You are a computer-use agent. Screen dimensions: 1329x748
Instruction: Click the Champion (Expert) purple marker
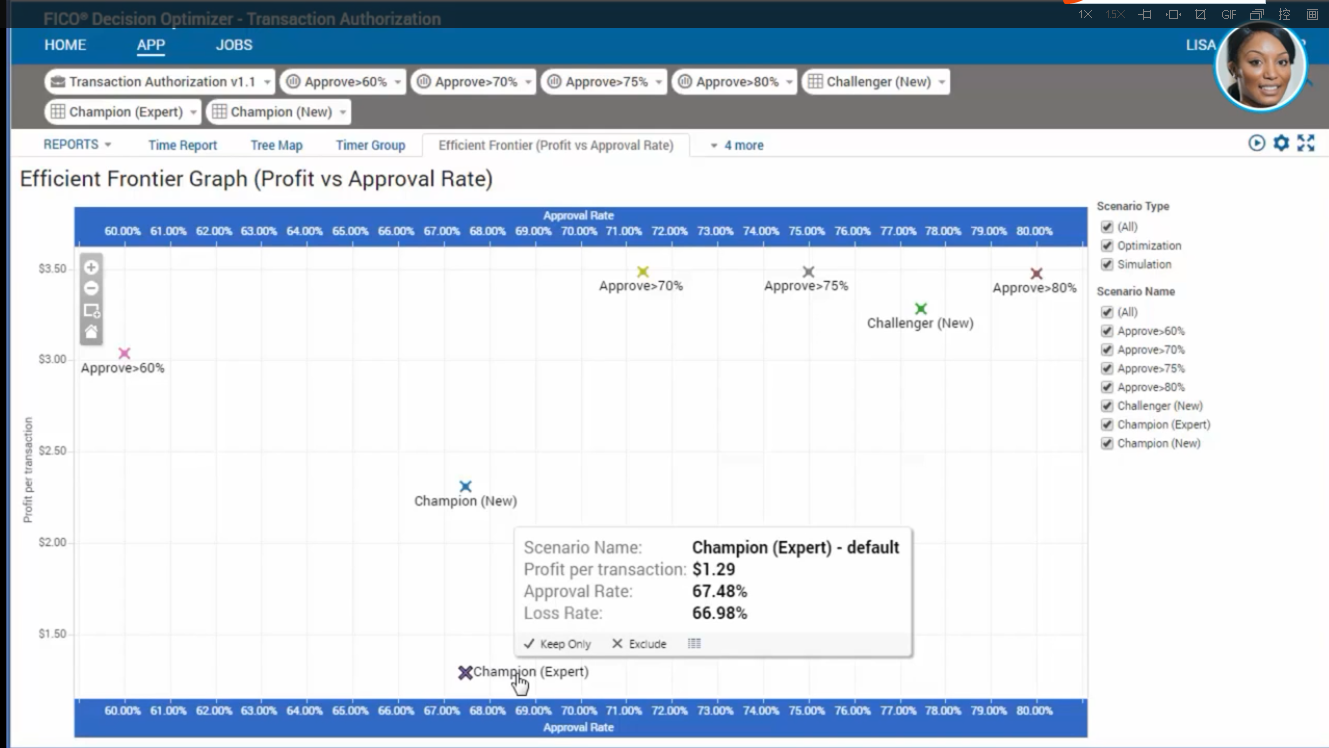[465, 673]
